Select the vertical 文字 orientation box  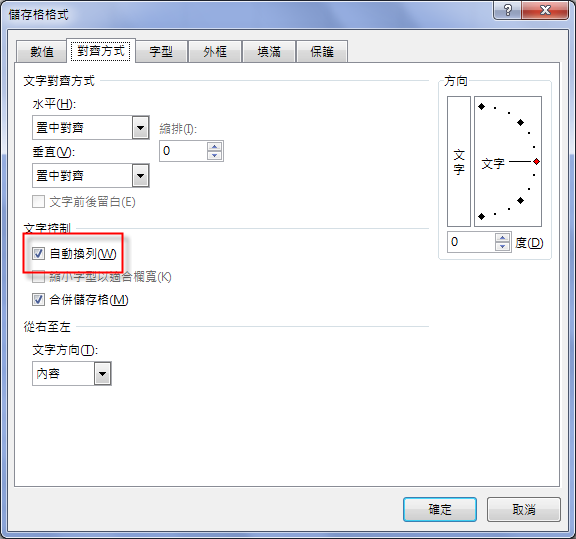(458, 161)
